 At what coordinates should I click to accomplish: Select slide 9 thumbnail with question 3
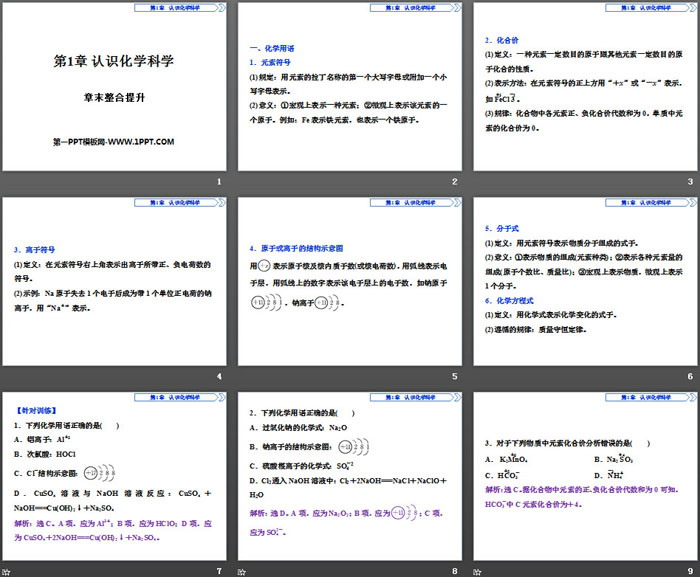point(585,477)
